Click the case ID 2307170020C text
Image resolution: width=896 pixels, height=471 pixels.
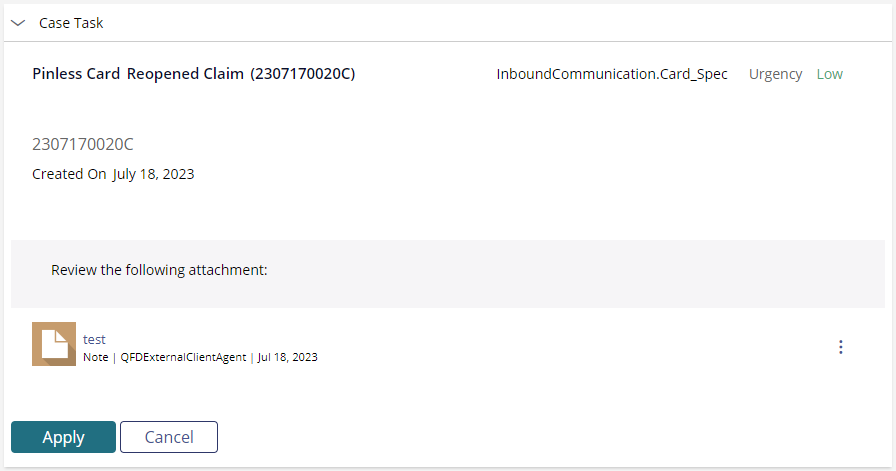tap(83, 144)
